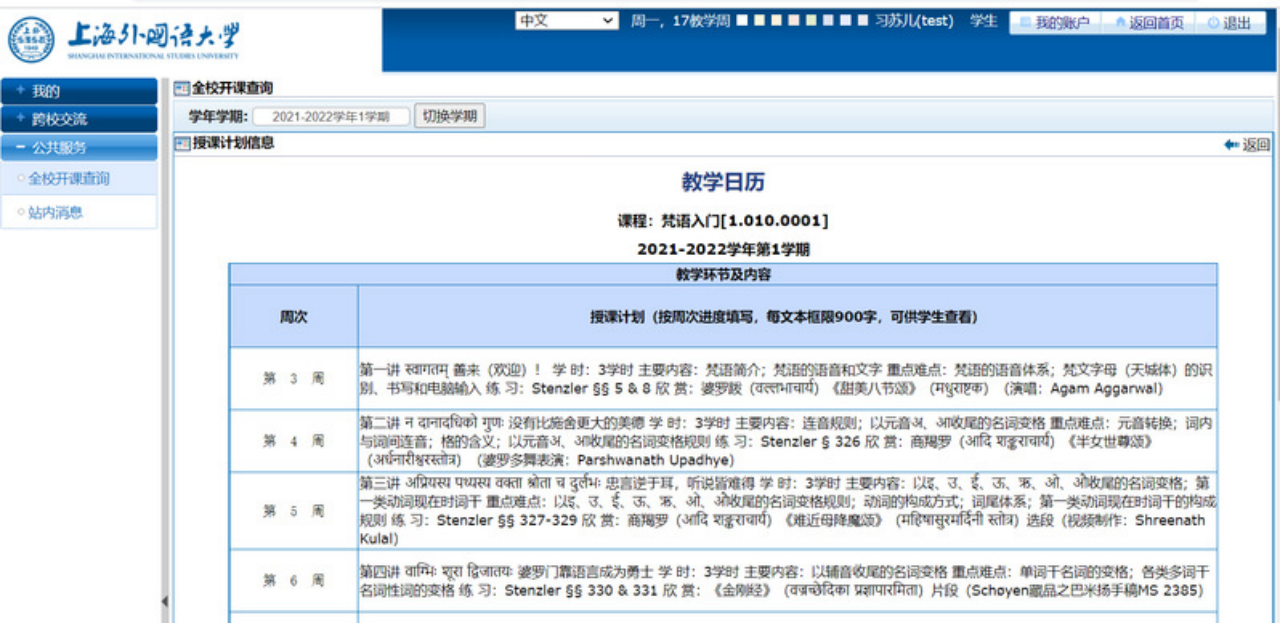Open the 中文 language dropdown
Screen dimensions: 1280x623
567,21
